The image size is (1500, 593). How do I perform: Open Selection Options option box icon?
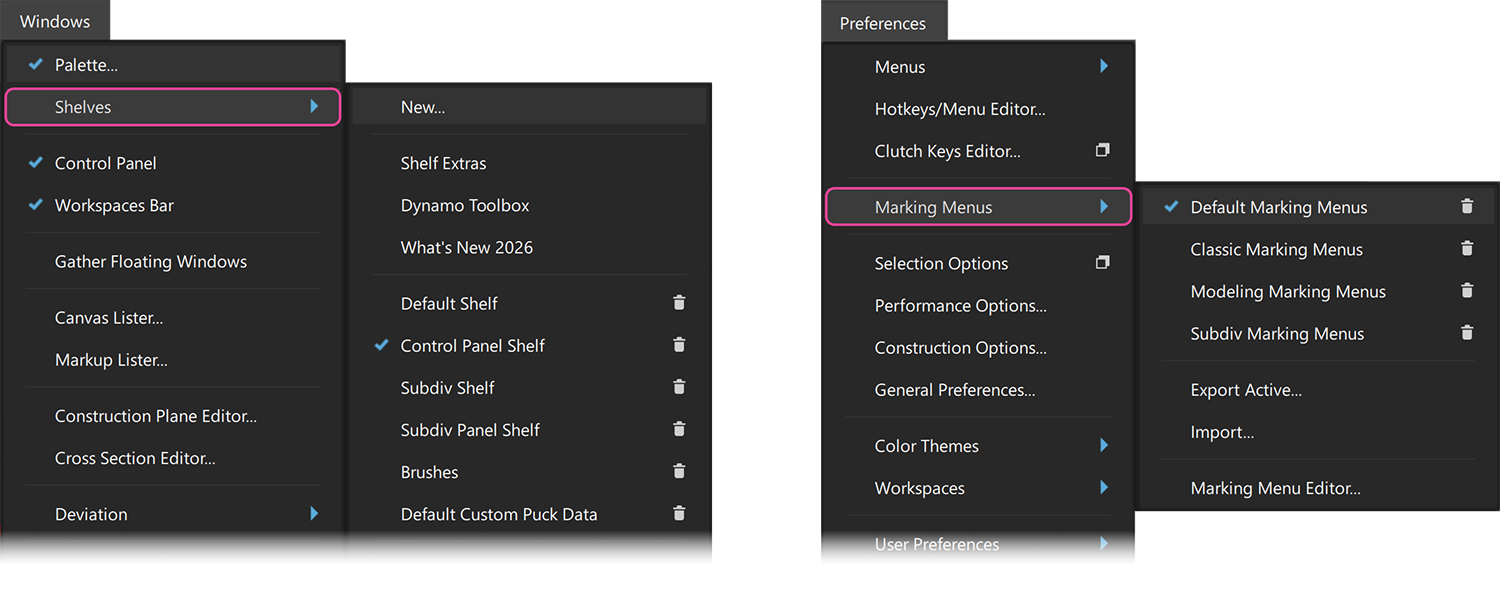click(1103, 263)
